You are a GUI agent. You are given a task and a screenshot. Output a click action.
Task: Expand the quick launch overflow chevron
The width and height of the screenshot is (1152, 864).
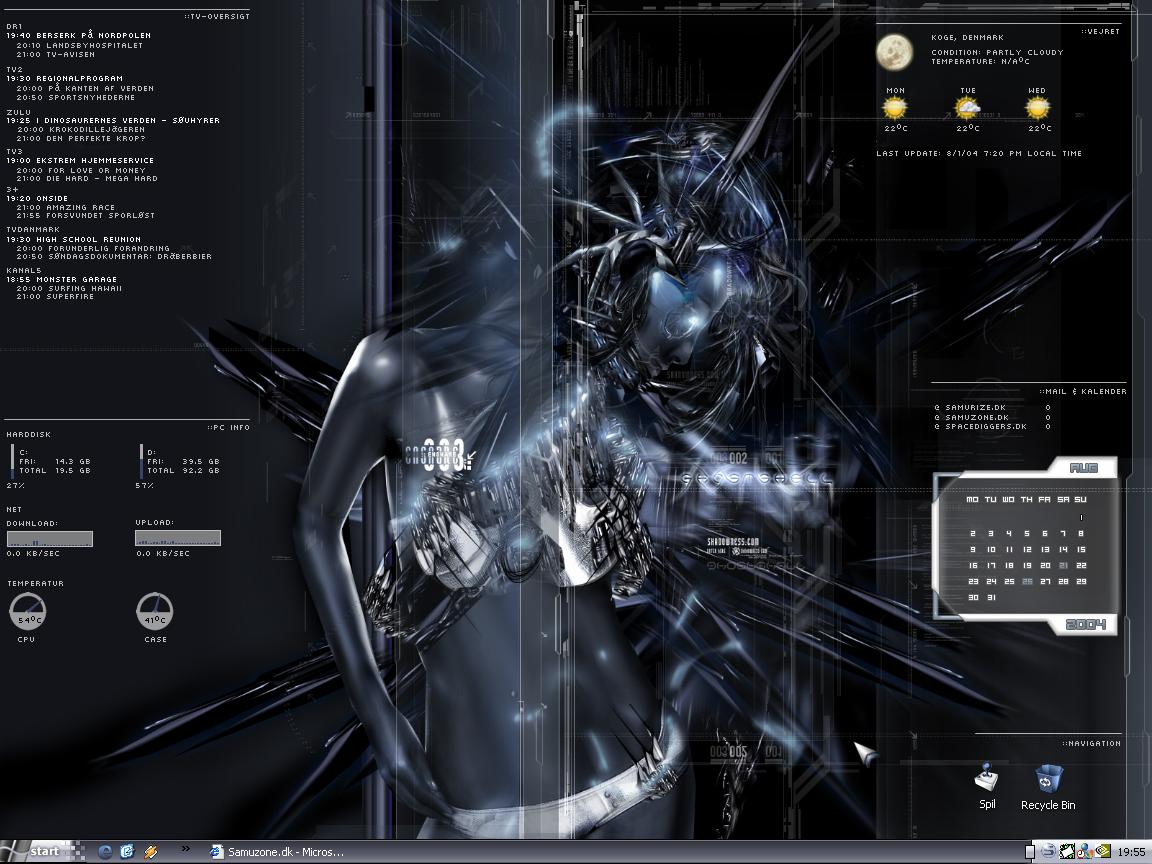tap(185, 850)
